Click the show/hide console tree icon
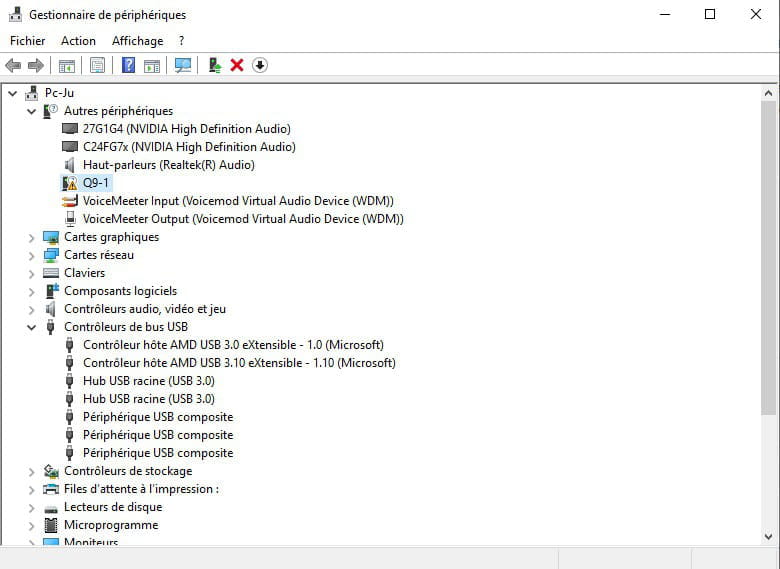780x569 pixels. (x=67, y=65)
